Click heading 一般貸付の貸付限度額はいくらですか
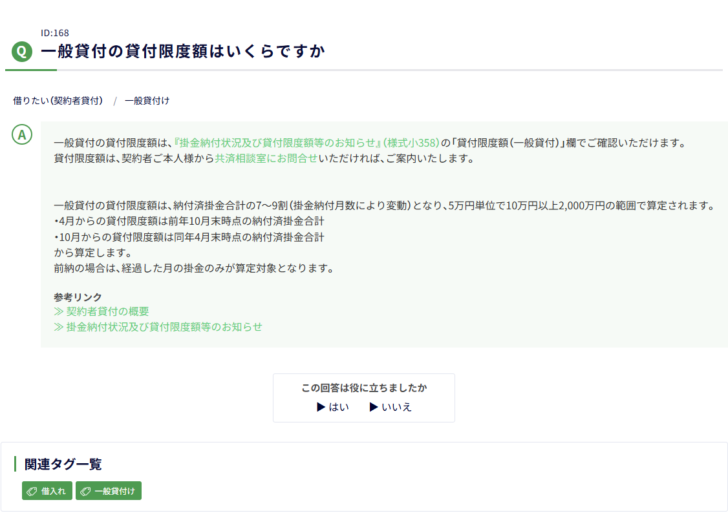The width and height of the screenshot is (728, 531). 183,51
